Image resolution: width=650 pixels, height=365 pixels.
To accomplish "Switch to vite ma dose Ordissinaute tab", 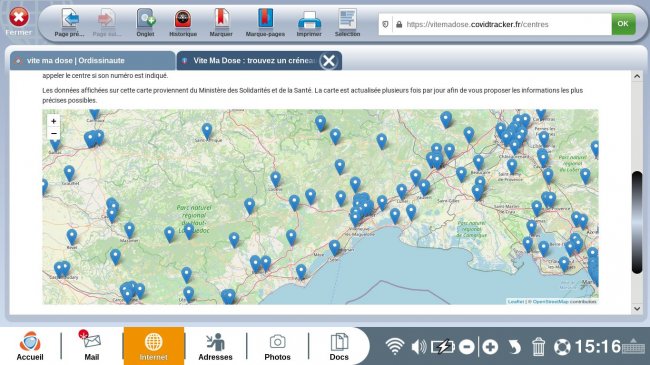I will point(92,61).
